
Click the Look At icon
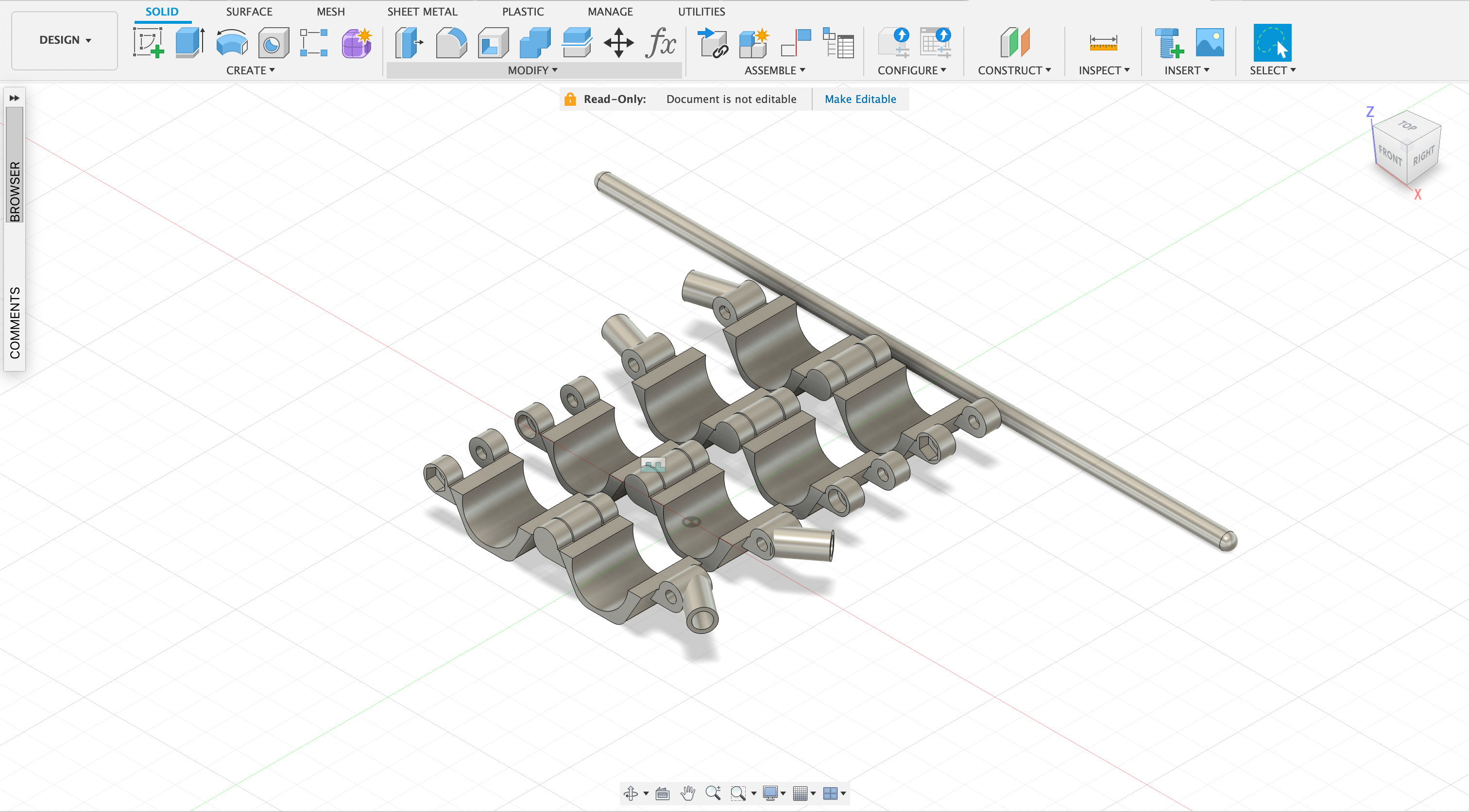pos(662,793)
